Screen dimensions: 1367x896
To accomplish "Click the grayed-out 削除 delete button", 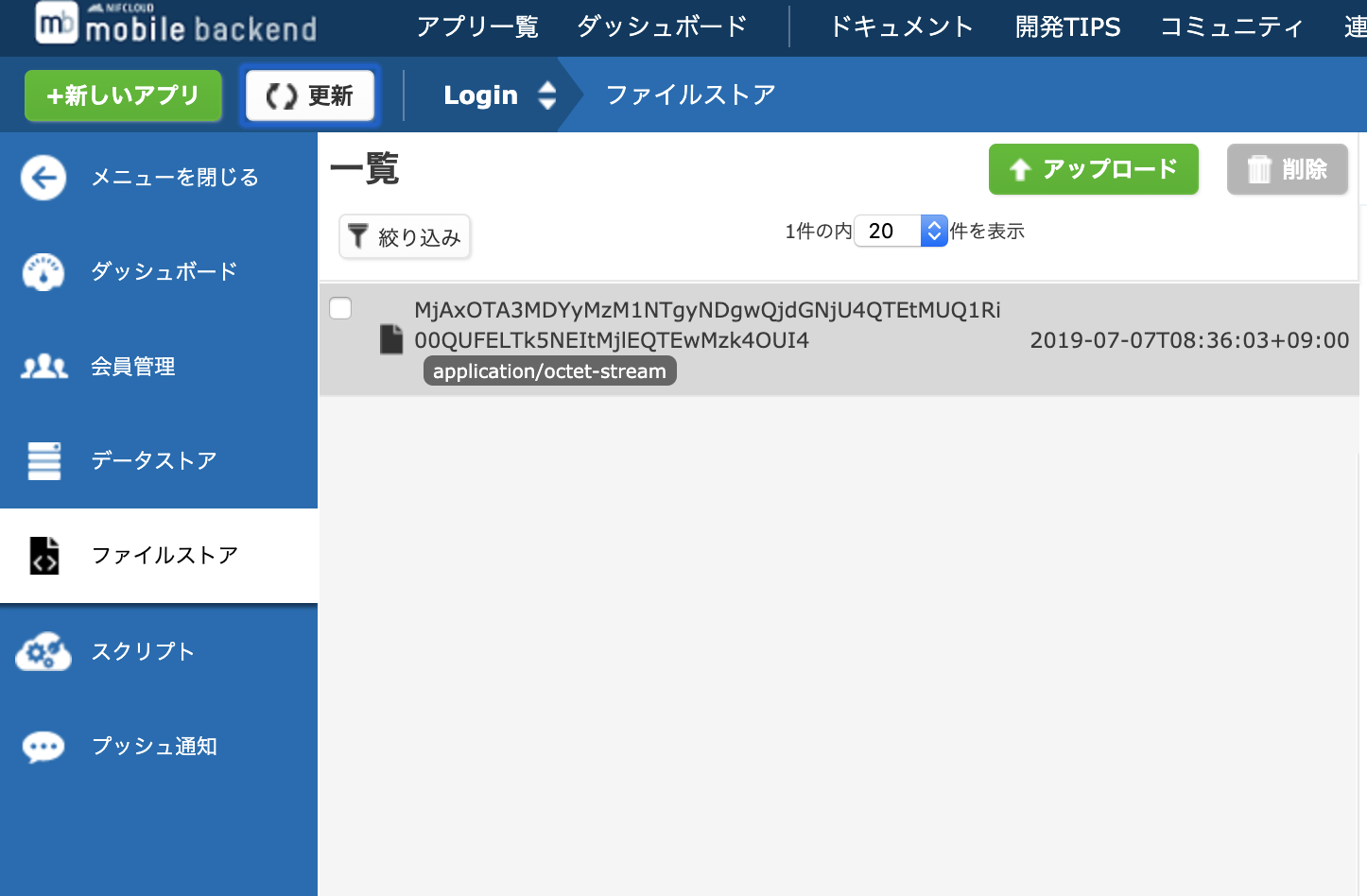I will point(1287,169).
